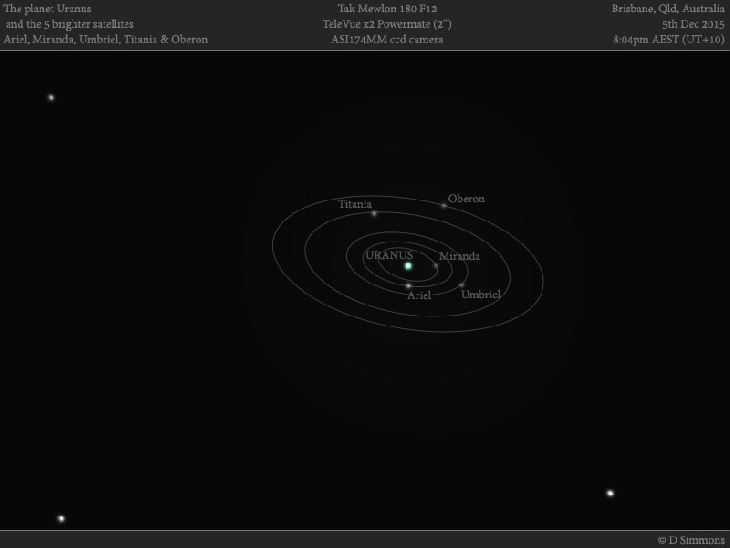This screenshot has height=548, width=730.
Task: Click the bright star at bottom right
Action: pyautogui.click(x=610, y=493)
